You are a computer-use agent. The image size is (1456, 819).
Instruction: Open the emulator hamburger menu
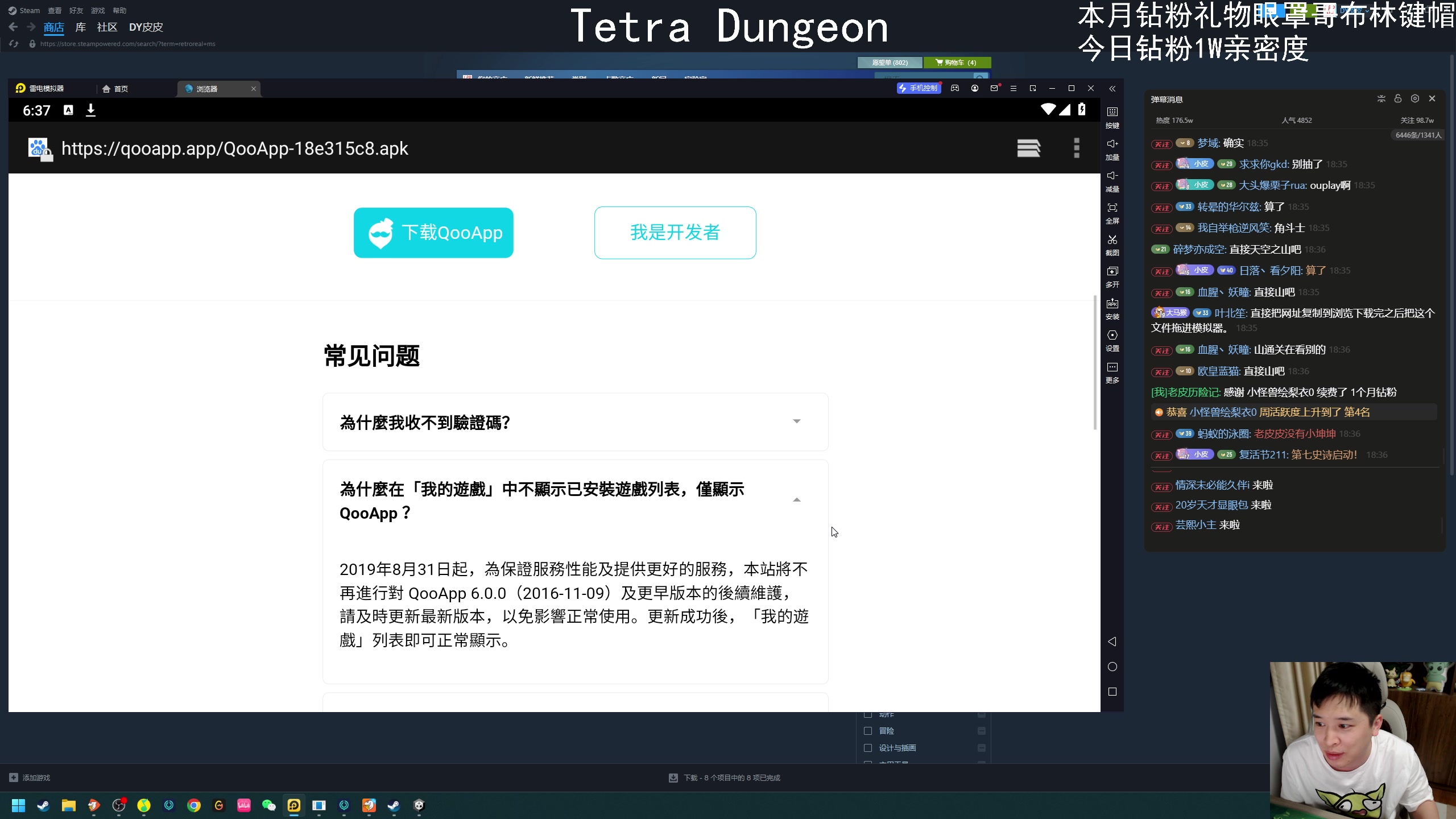(x=1013, y=88)
